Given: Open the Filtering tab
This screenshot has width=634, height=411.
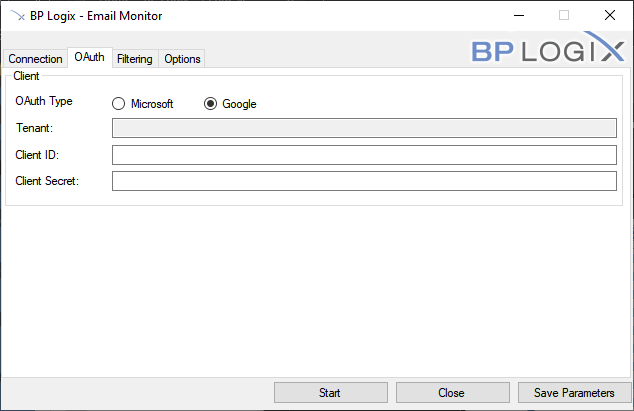Looking at the screenshot, I should [x=134, y=59].
